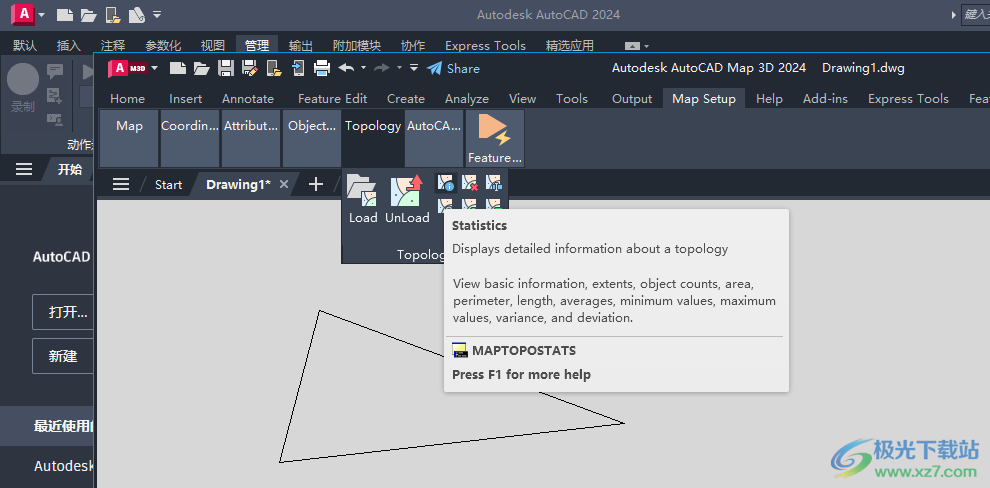Open Express Tools tab in the AutoCAD 2024 window
This screenshot has height=488, width=990.
tap(485, 45)
